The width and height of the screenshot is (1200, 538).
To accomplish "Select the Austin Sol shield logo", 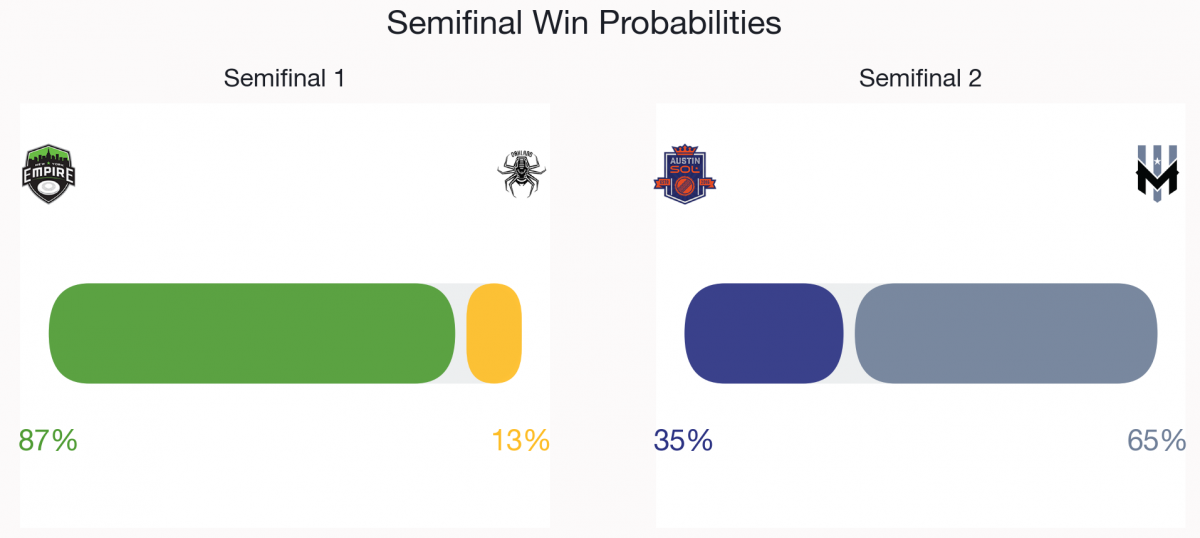I will click(x=685, y=174).
